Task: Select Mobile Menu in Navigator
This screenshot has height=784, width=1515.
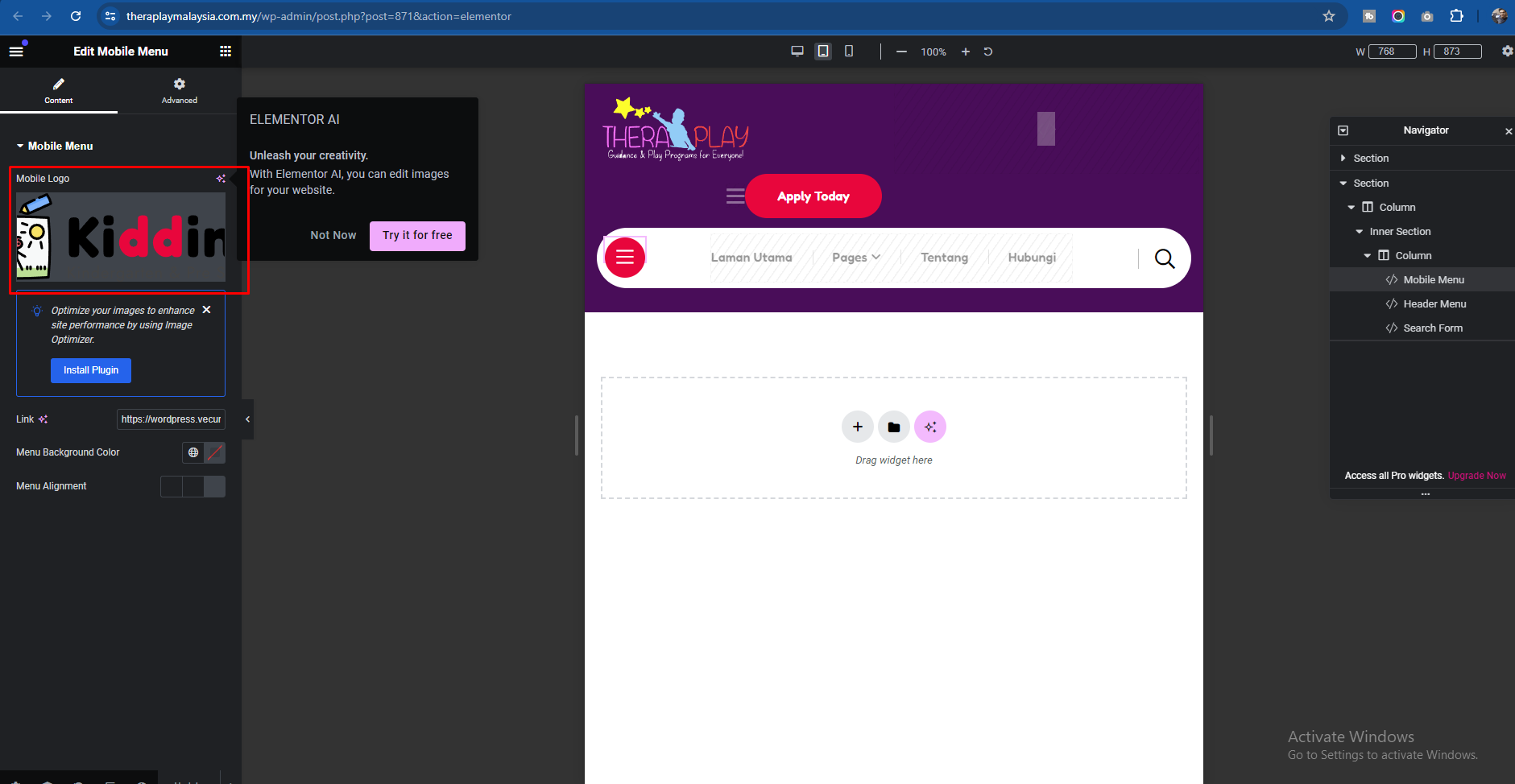Action: click(x=1422, y=279)
